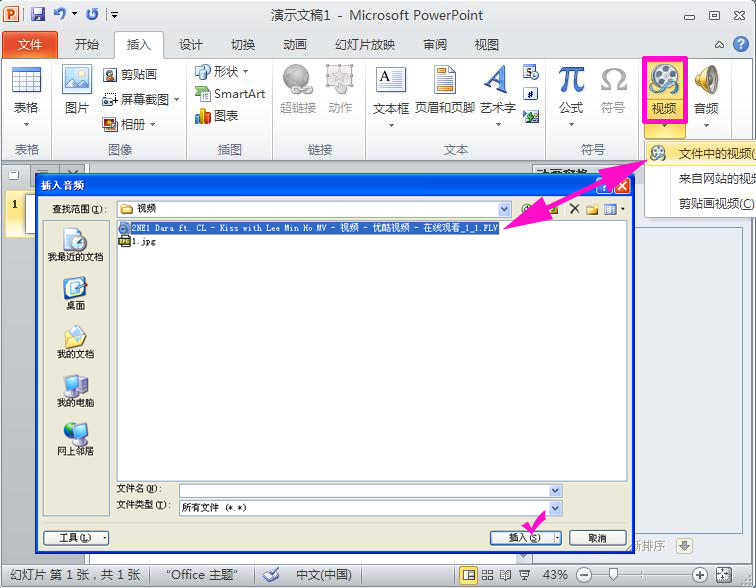Open the 插入 button's dropdown arrow
This screenshot has width=756, height=588.
click(558, 538)
